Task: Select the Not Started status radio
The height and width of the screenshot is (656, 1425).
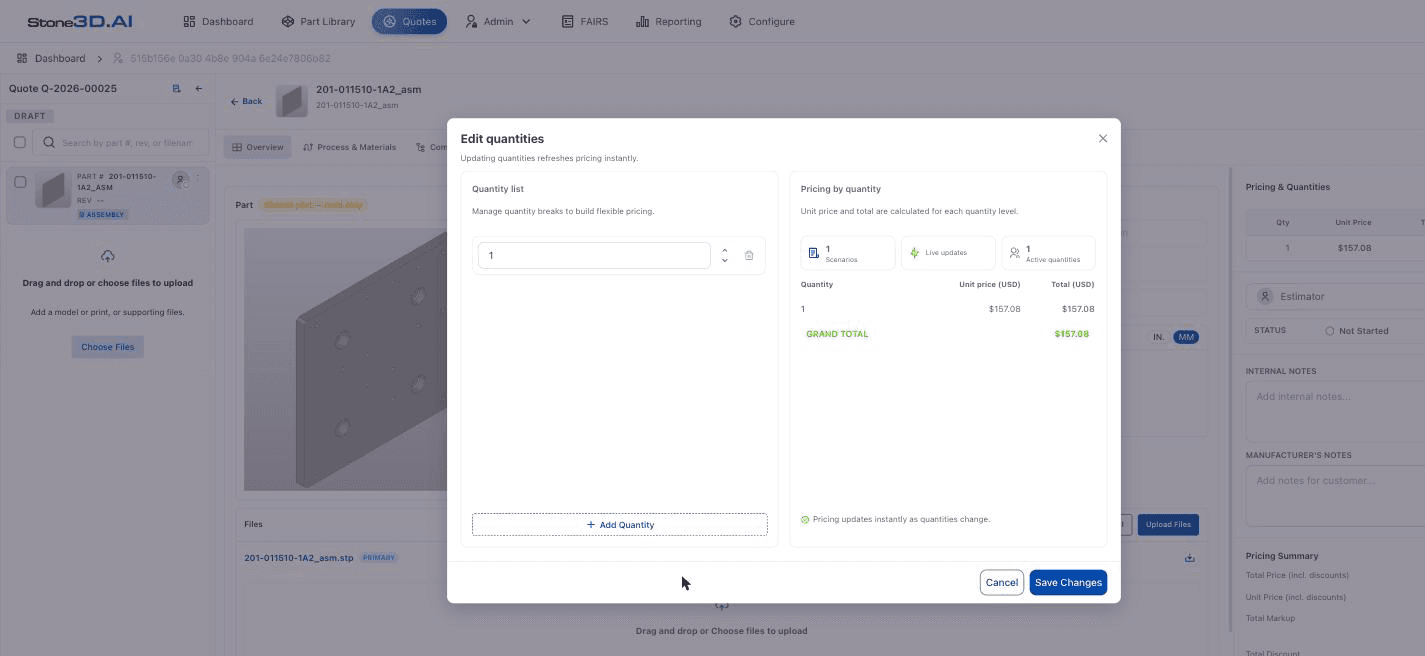Action: 1330,331
